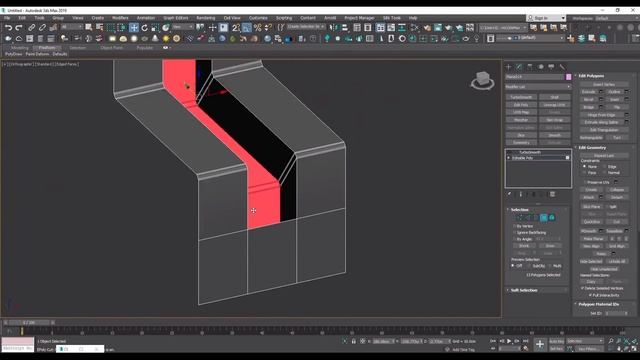
Task: Click the rectangular selection region icon
Action: point(111,28)
